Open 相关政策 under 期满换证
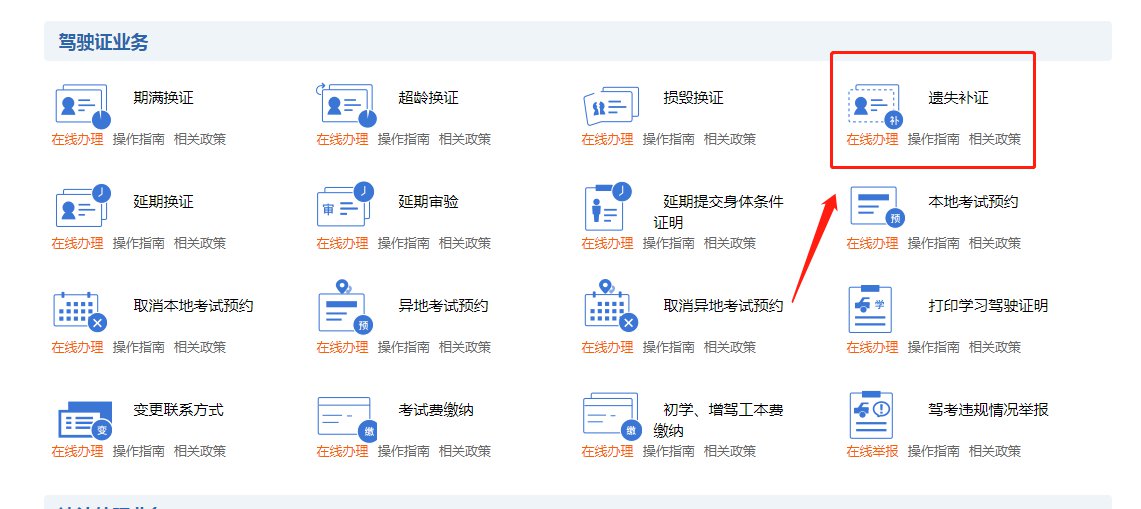This screenshot has height=509, width=1141. pyautogui.click(x=199, y=139)
